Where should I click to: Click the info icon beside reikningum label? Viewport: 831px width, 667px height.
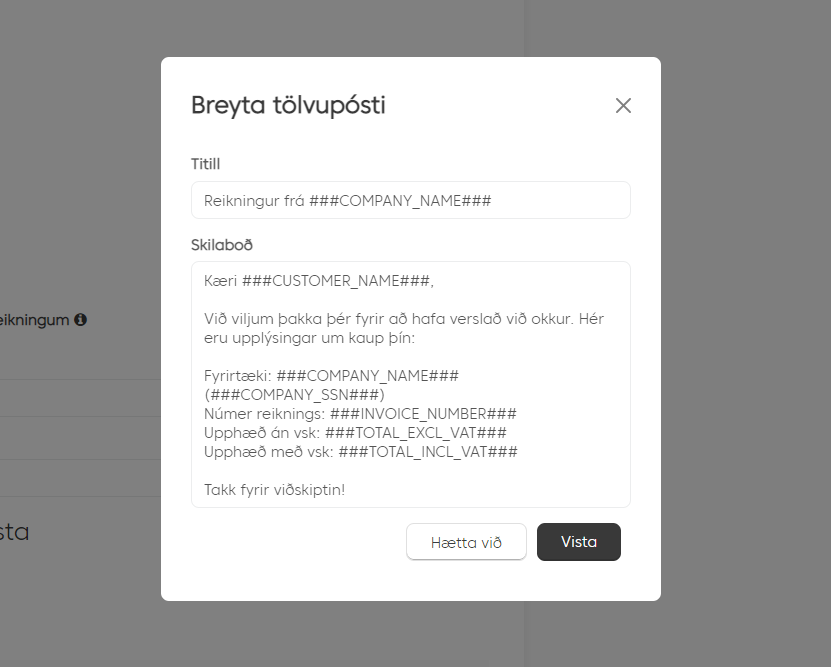(x=81, y=319)
